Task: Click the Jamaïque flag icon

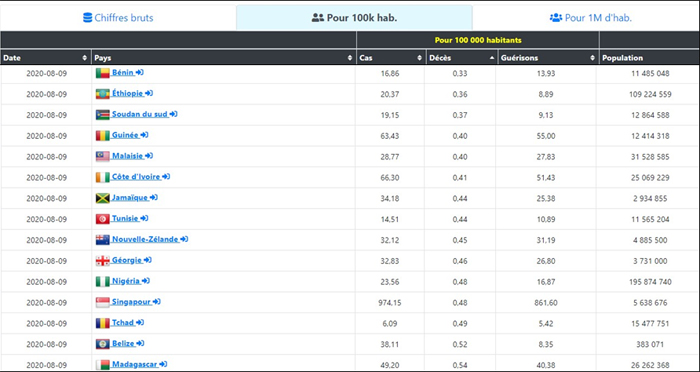Action: (103, 198)
